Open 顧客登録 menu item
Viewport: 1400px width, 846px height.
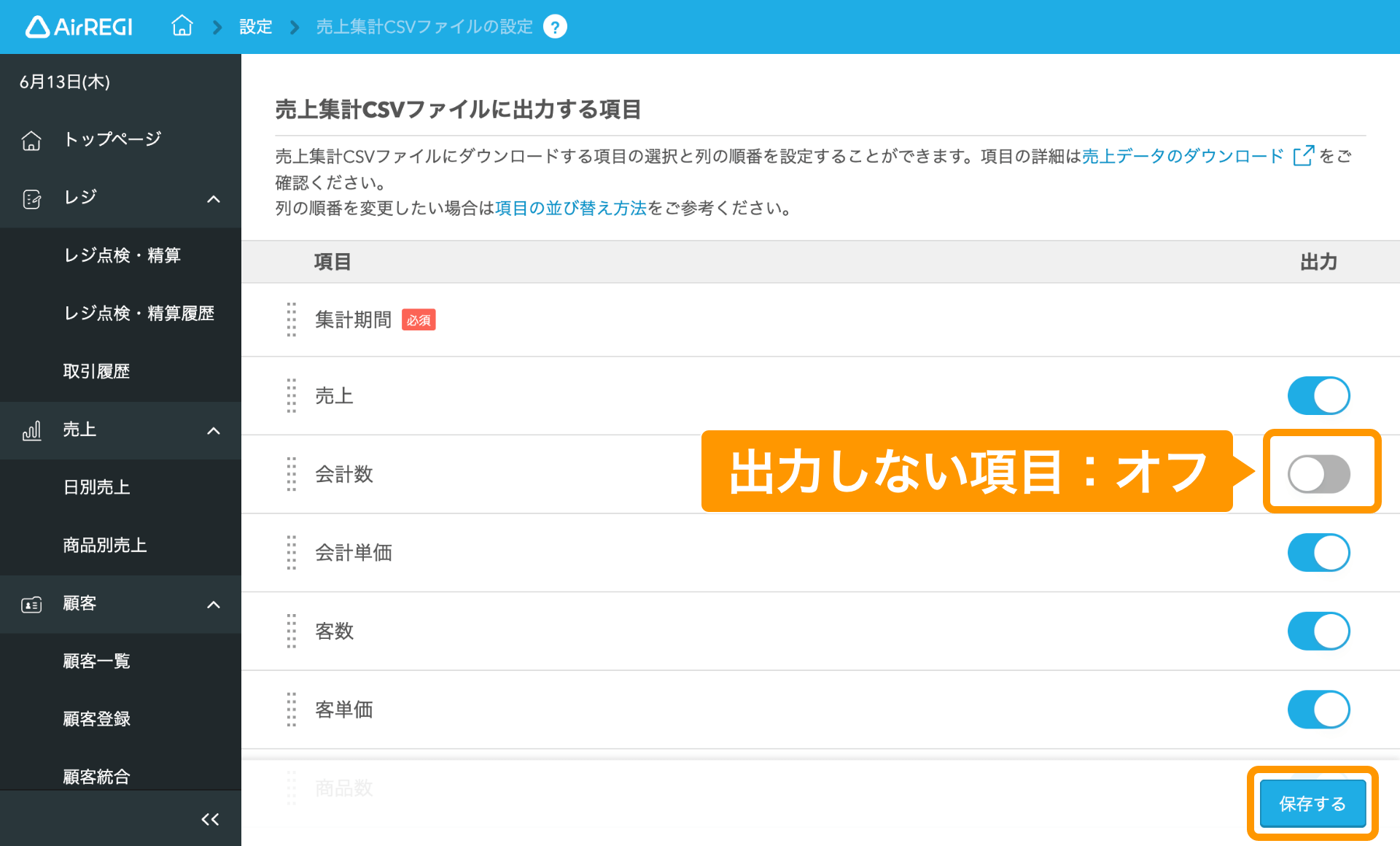(x=96, y=718)
